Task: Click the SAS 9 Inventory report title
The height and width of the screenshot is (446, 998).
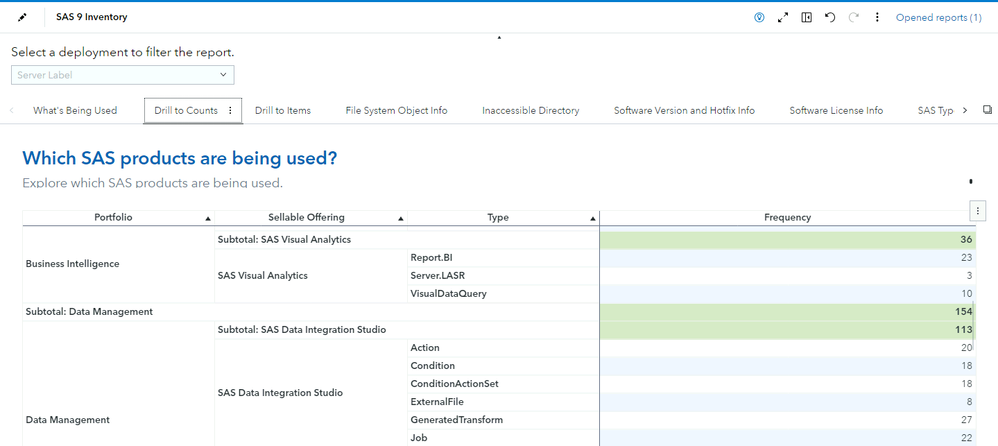Action: (92, 17)
